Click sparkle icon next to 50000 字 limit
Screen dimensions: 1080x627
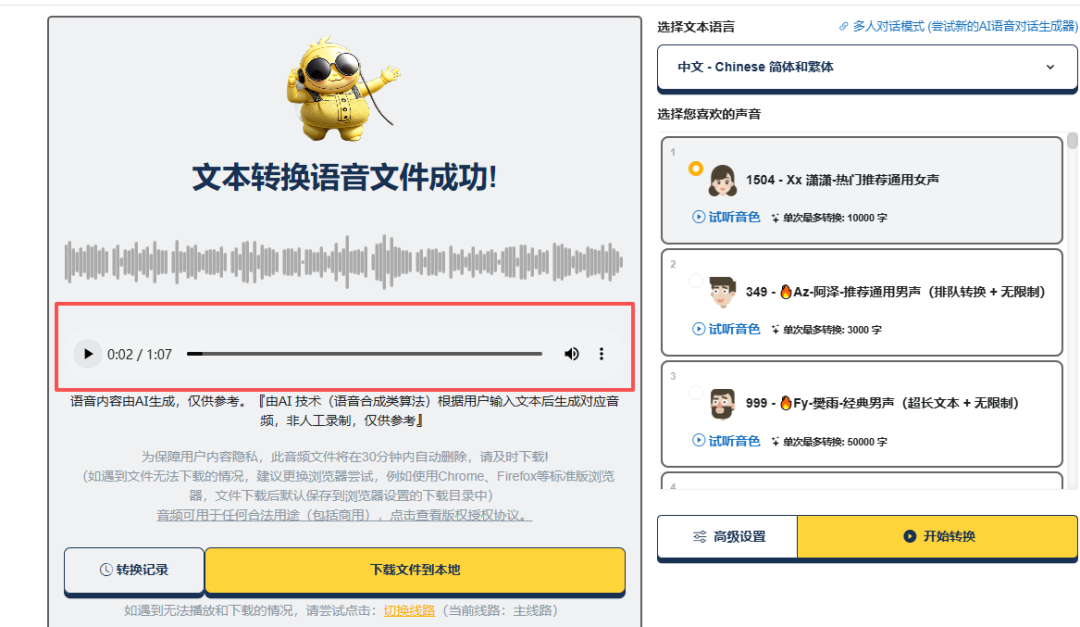[x=775, y=442]
